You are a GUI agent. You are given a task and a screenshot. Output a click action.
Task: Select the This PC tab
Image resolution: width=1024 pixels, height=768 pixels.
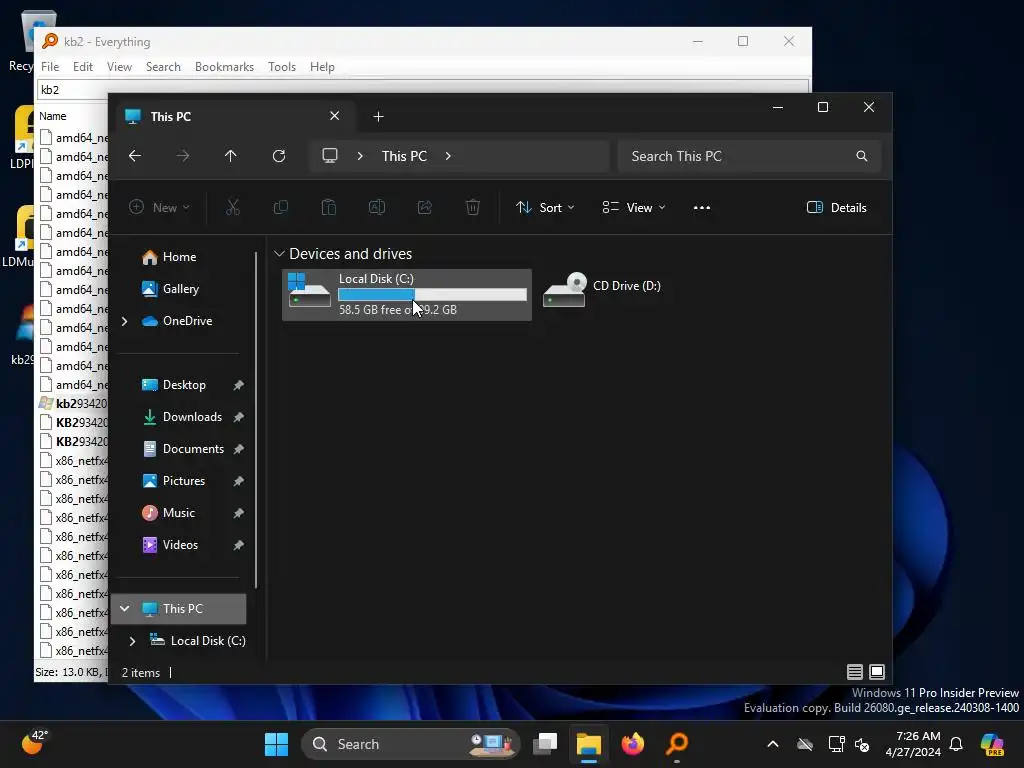click(x=235, y=116)
